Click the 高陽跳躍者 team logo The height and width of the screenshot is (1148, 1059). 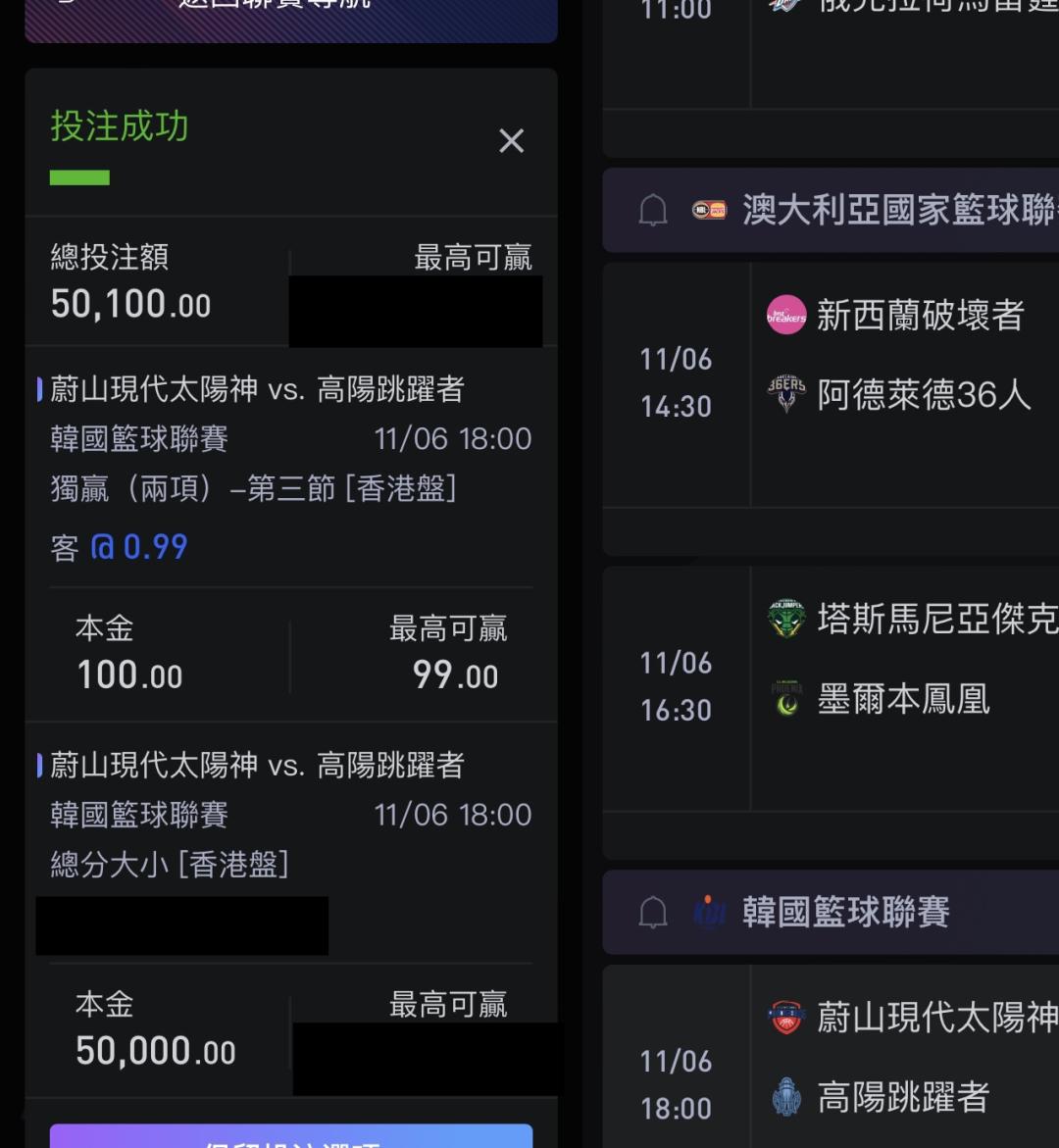[786, 1097]
